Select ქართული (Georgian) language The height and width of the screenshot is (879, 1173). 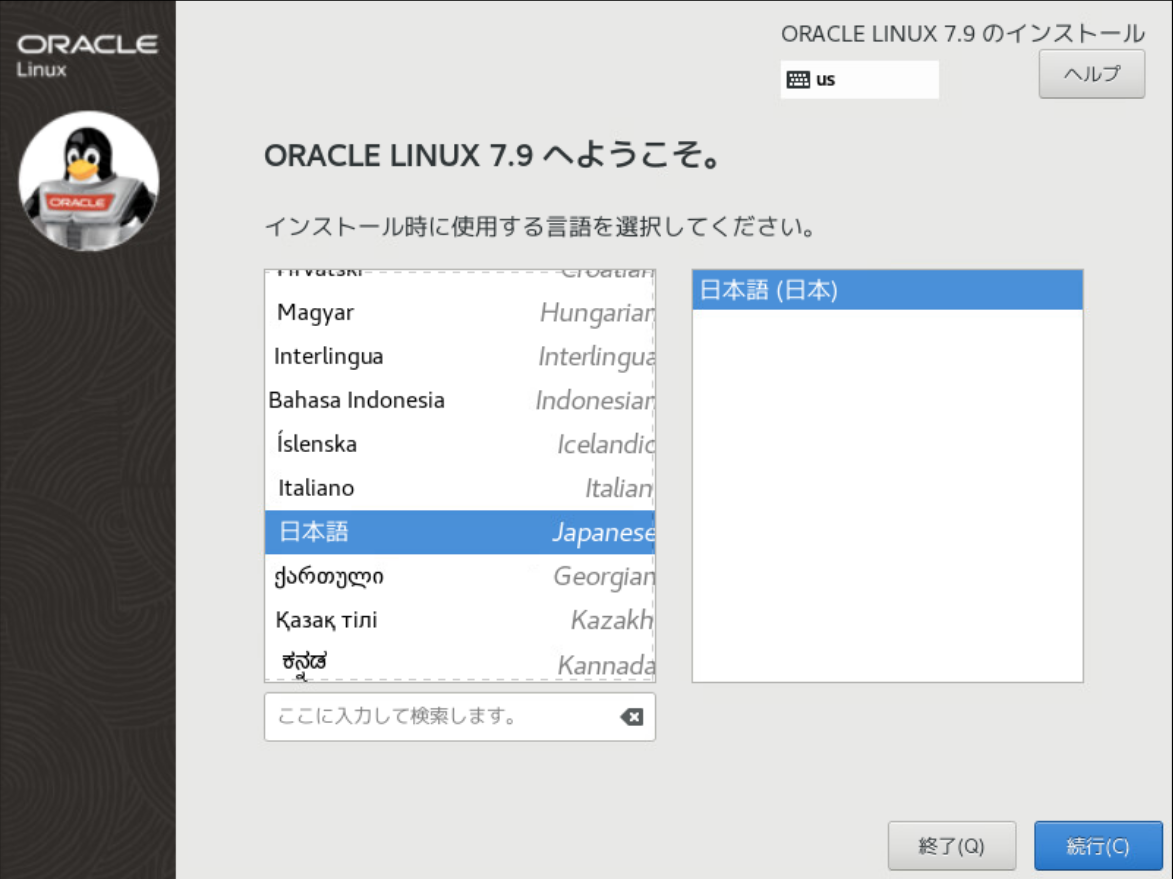(459, 577)
